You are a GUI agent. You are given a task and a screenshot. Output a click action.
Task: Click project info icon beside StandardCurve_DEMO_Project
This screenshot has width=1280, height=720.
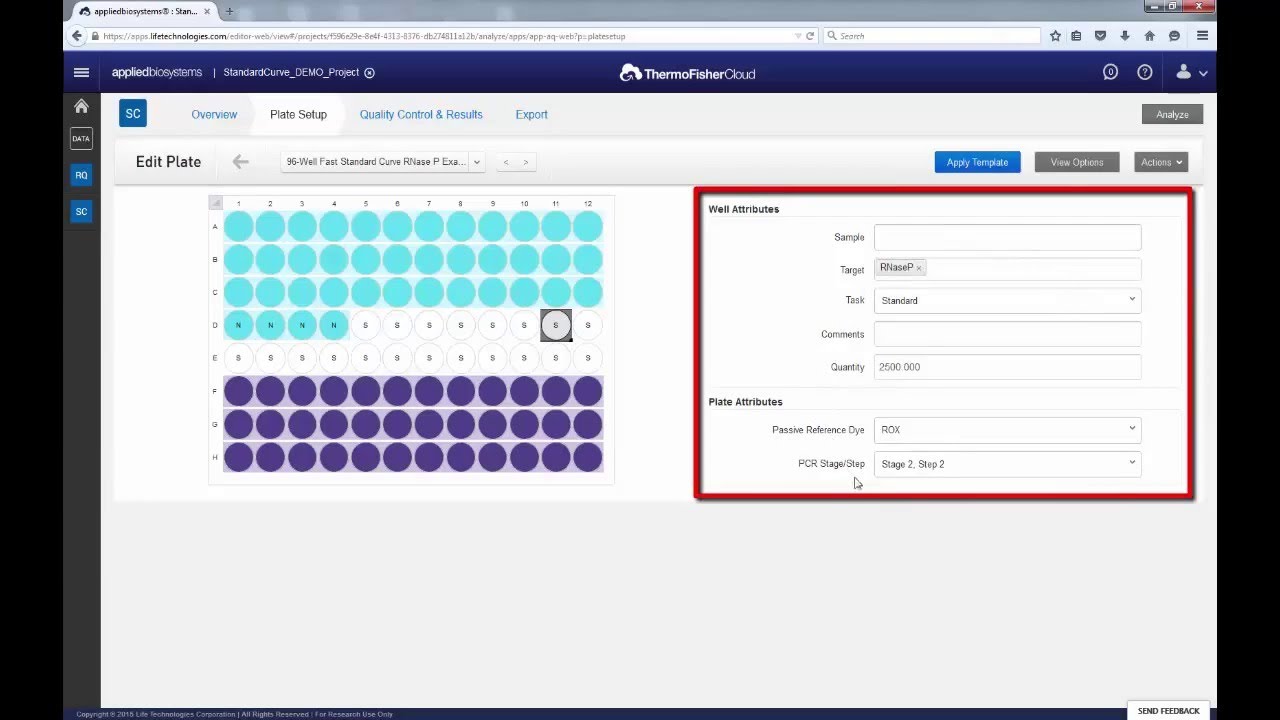coord(369,73)
